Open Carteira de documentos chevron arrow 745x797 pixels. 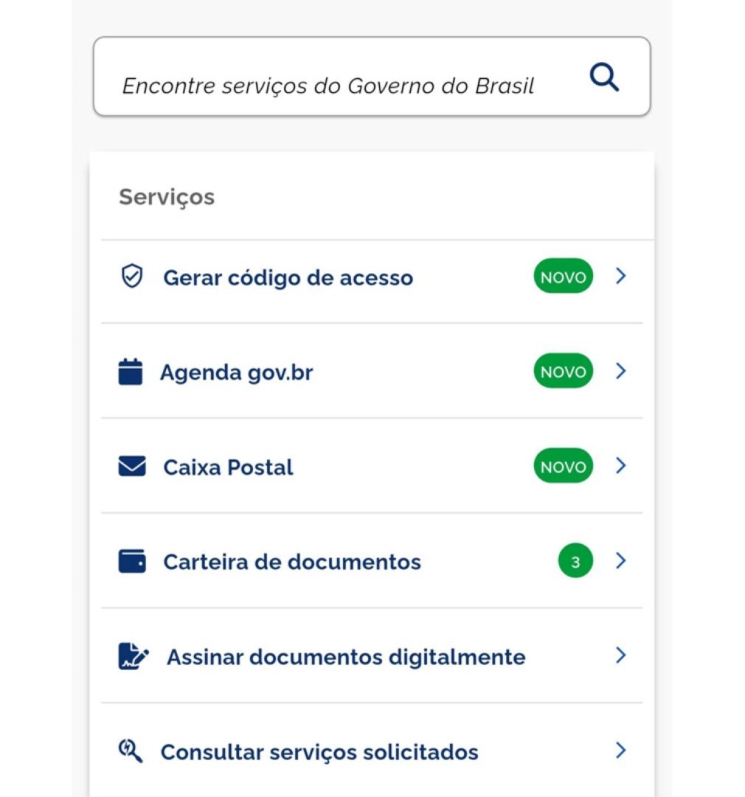click(621, 561)
